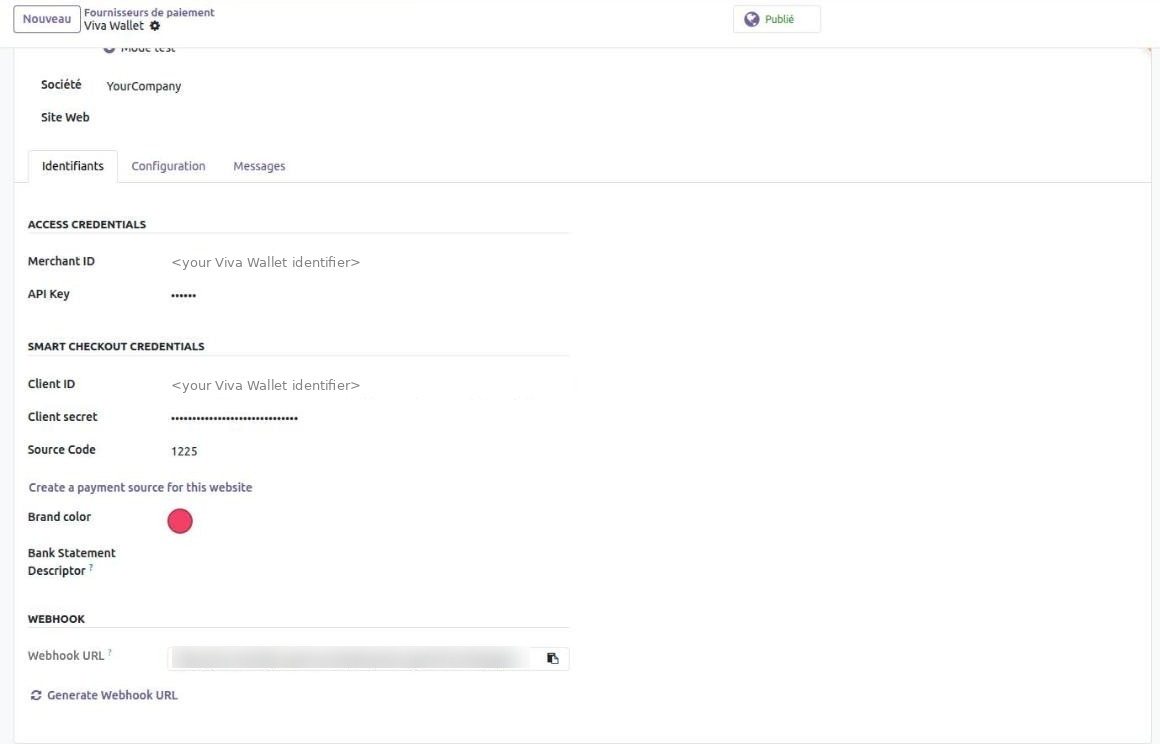
Task: Show Bank Statement Descriptor help tooltip
Action: point(91,567)
